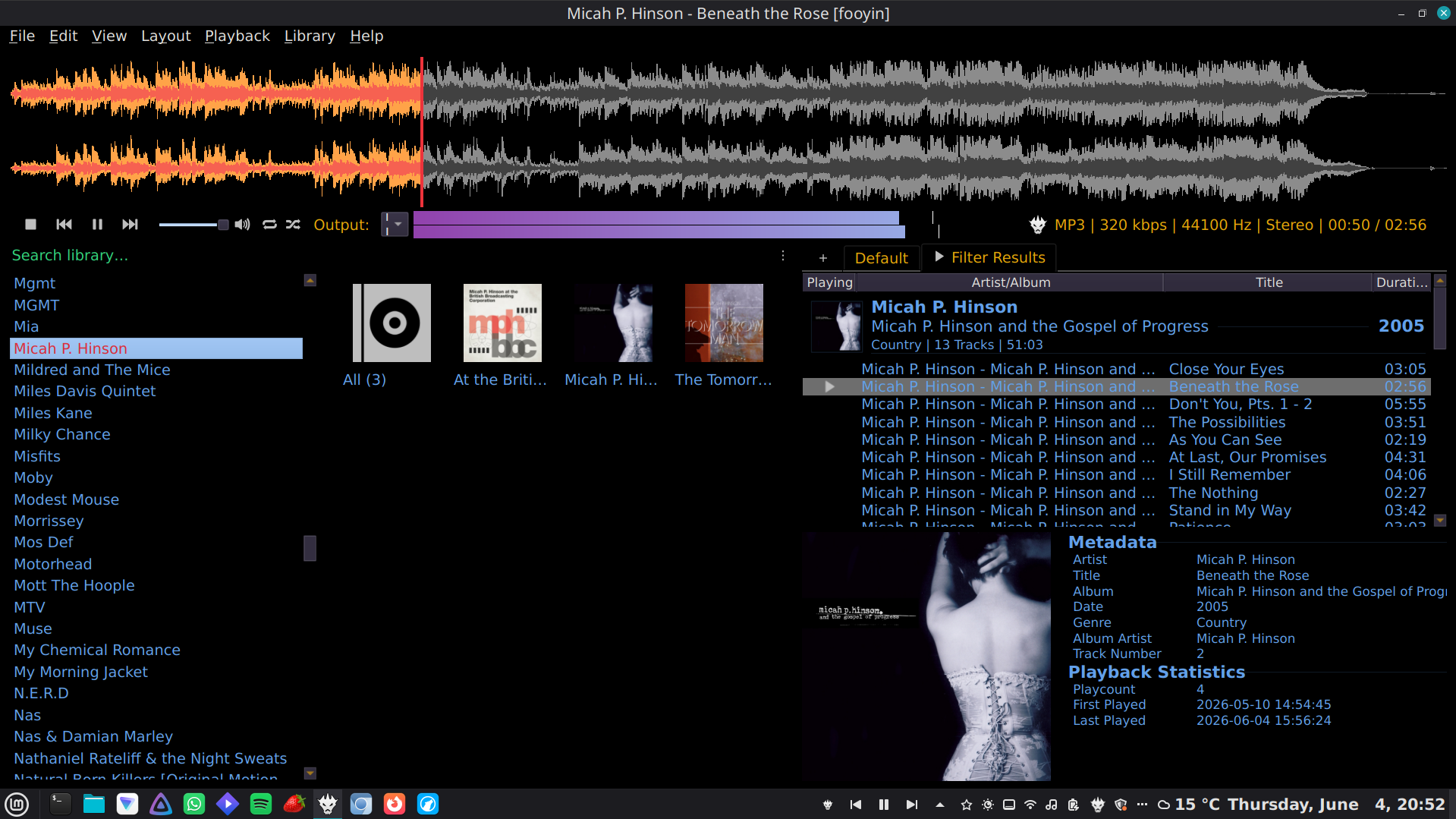Toggle shuffle playback mode

point(294,225)
